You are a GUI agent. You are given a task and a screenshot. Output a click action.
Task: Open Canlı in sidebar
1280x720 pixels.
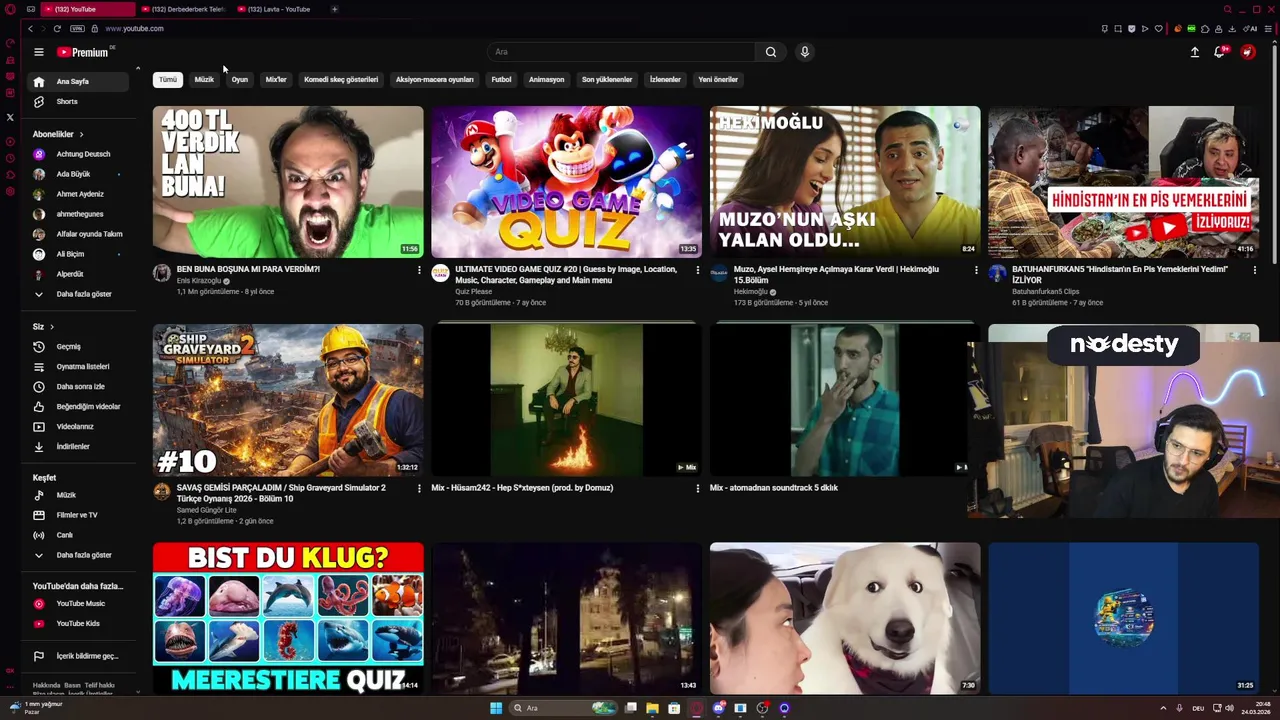pyautogui.click(x=80, y=535)
